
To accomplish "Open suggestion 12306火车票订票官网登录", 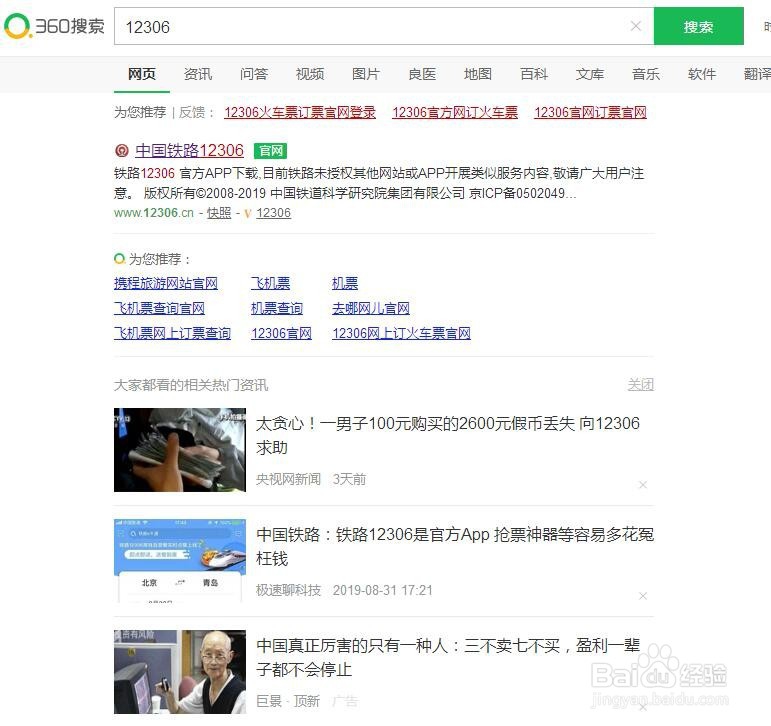I will (300, 113).
